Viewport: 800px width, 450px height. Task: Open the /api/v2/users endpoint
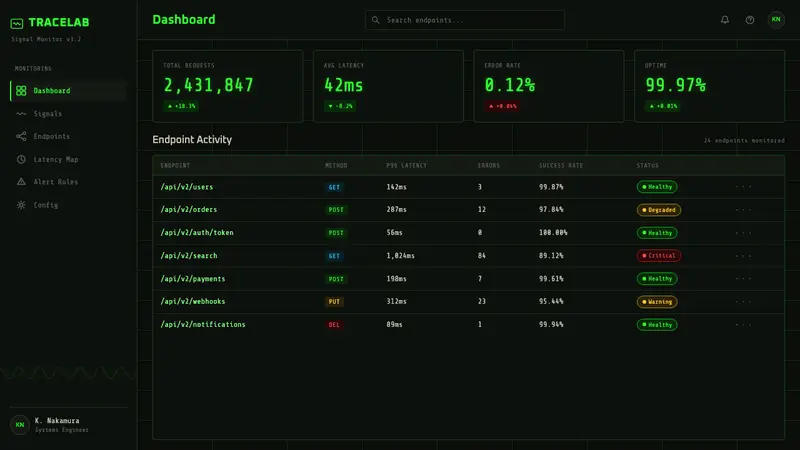pos(187,187)
